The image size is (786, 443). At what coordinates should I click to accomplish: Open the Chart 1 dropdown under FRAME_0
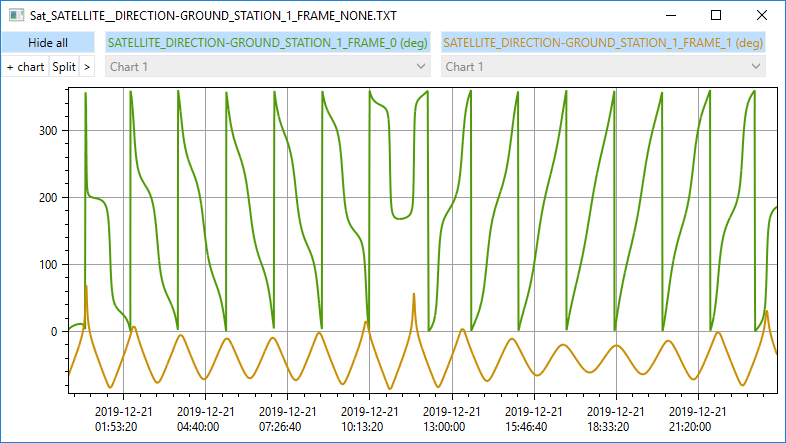(268, 67)
